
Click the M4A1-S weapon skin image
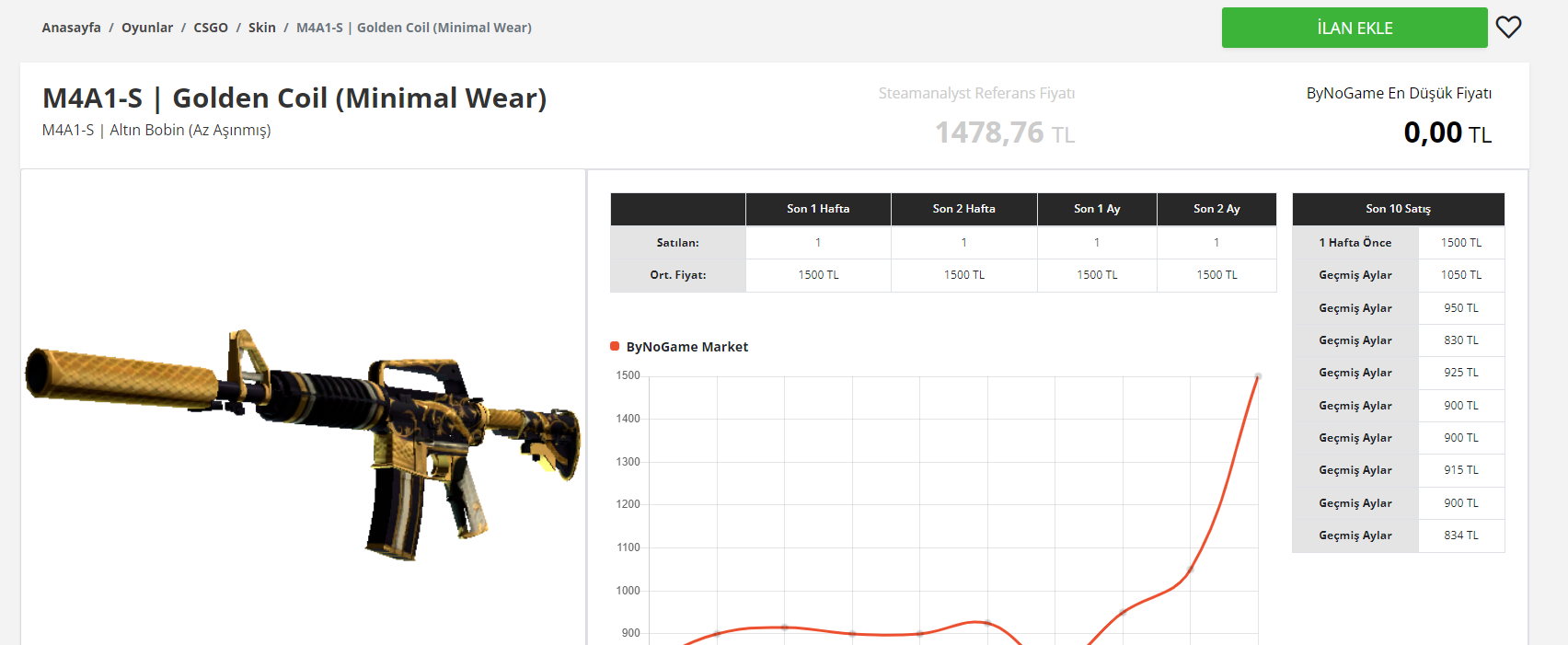pos(304,443)
